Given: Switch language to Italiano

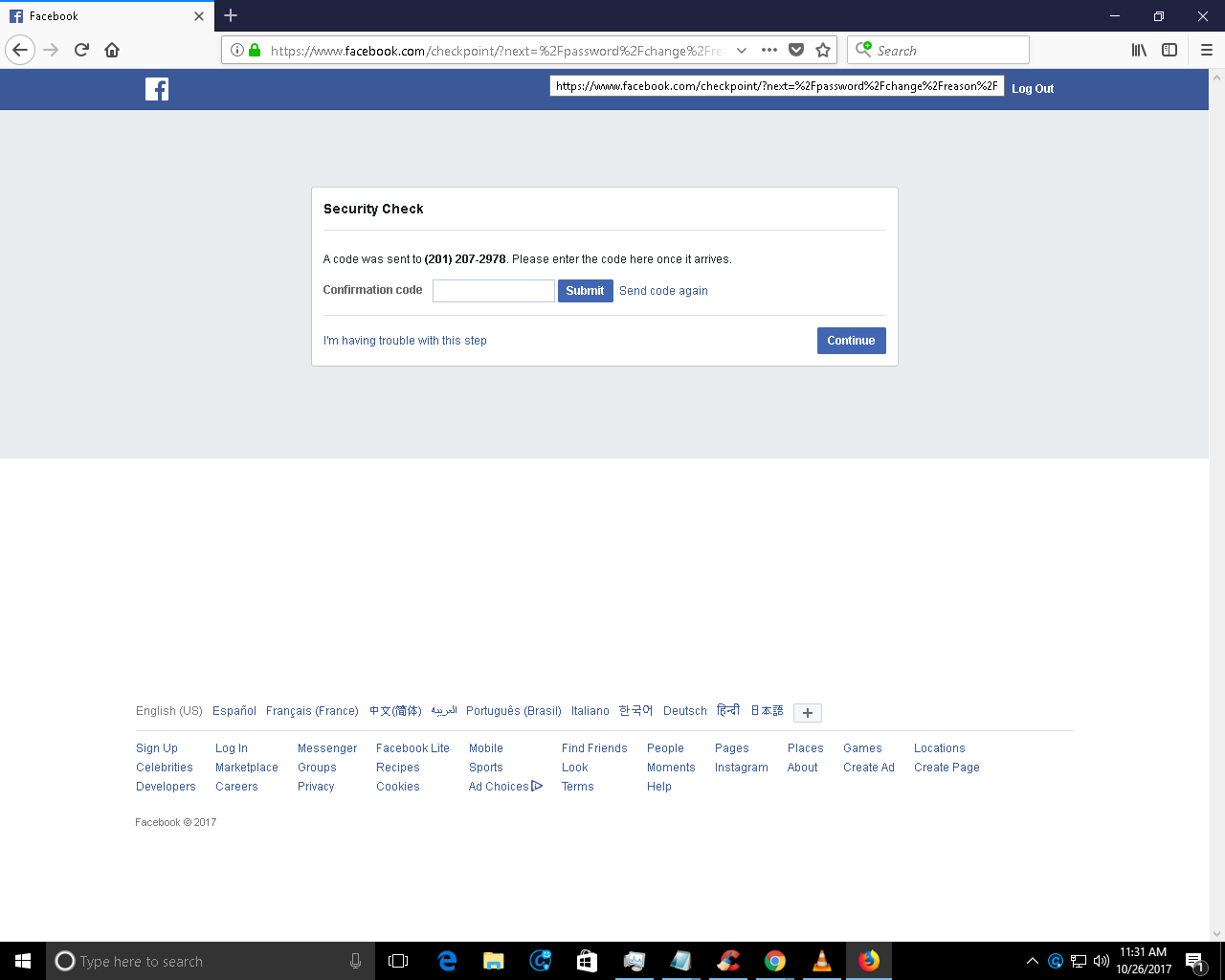Looking at the screenshot, I should [x=590, y=711].
